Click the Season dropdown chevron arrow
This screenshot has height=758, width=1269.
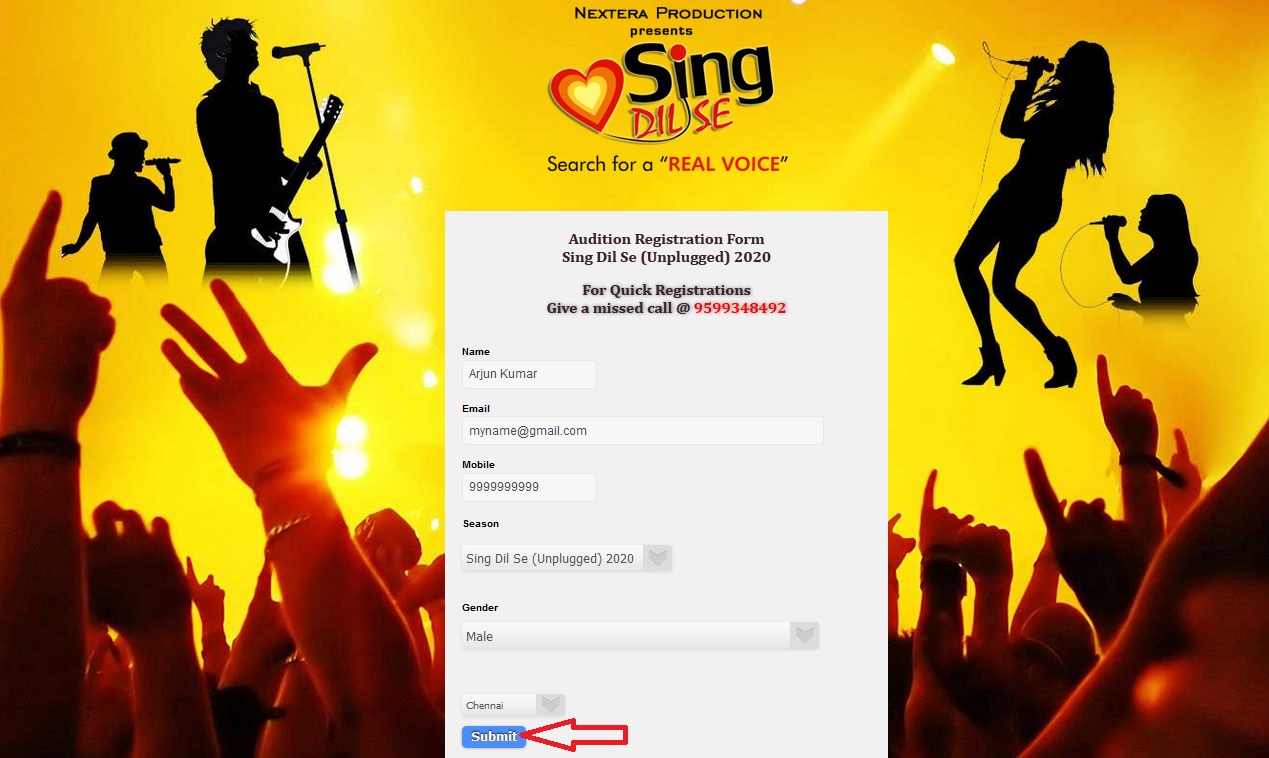(x=657, y=558)
